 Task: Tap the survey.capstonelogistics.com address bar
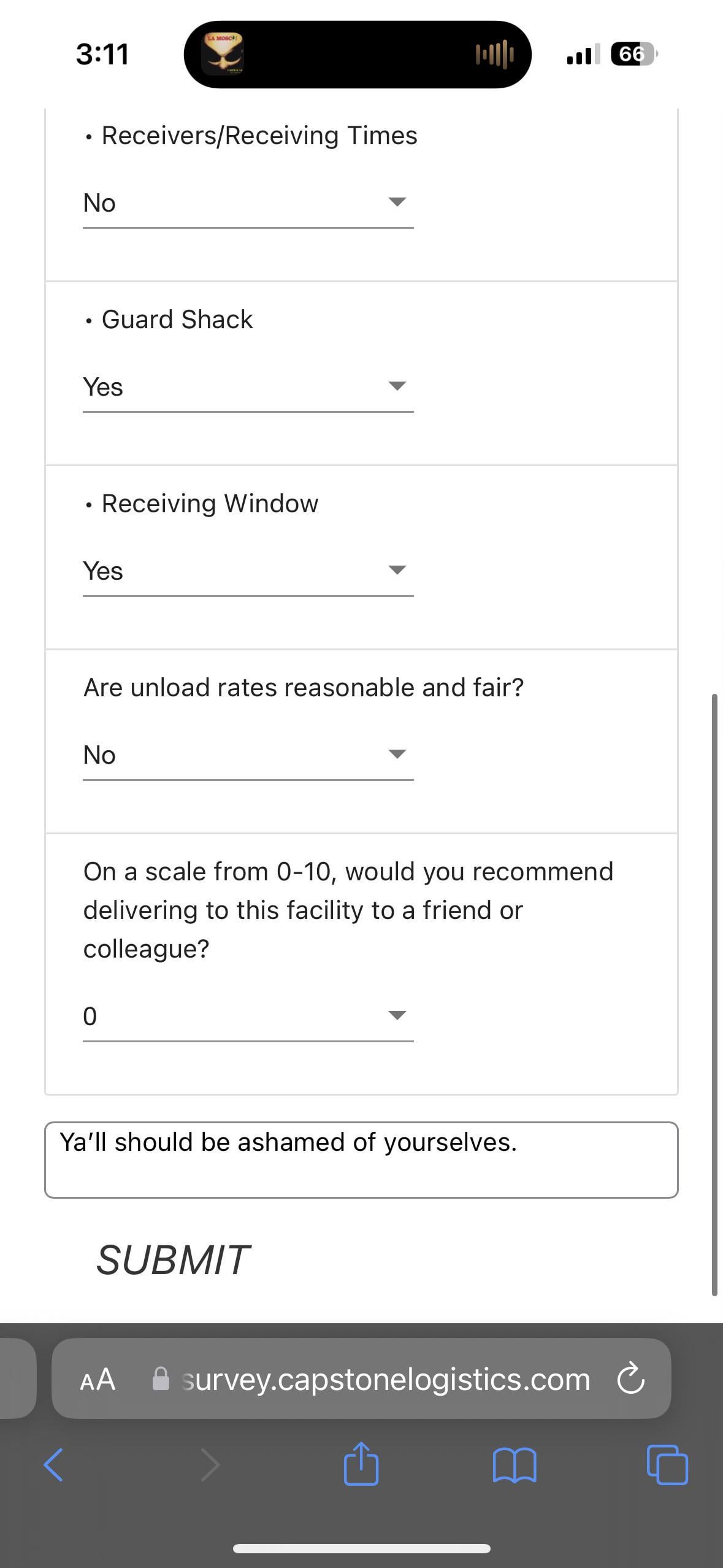click(x=361, y=1378)
